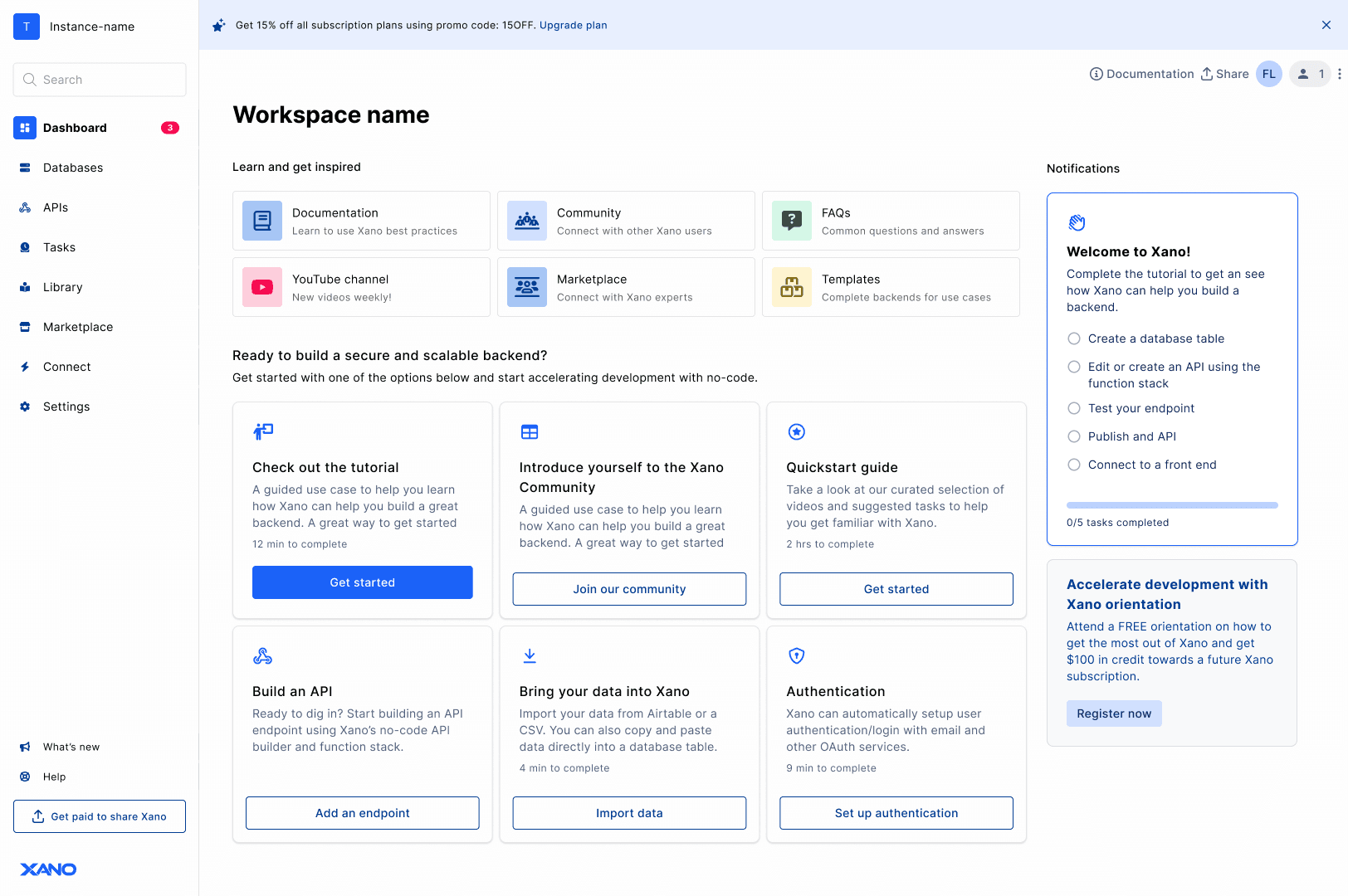The image size is (1348, 896).
Task: Click Set up authentication button
Action: (896, 813)
